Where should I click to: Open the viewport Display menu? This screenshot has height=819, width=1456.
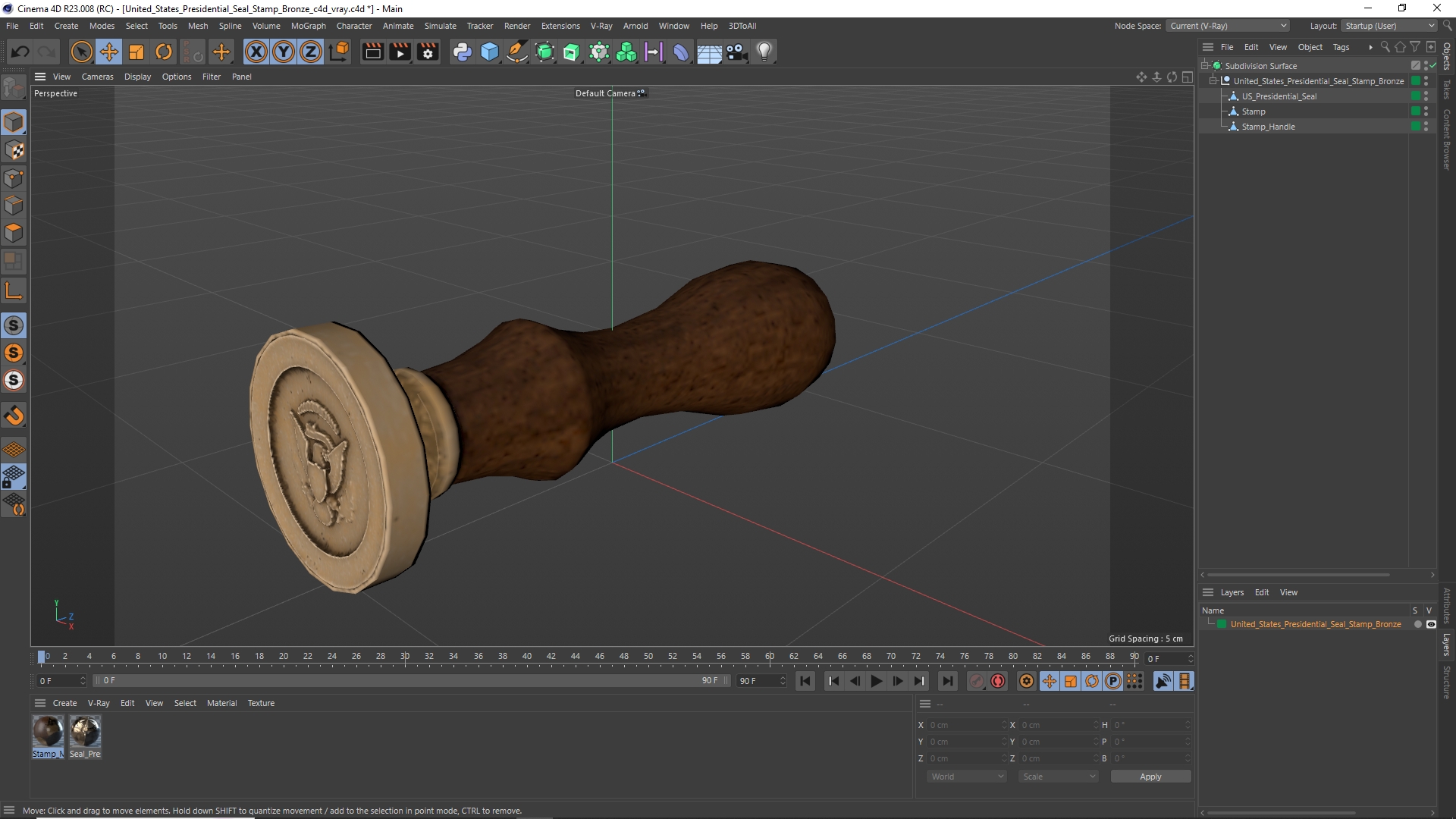coord(137,77)
